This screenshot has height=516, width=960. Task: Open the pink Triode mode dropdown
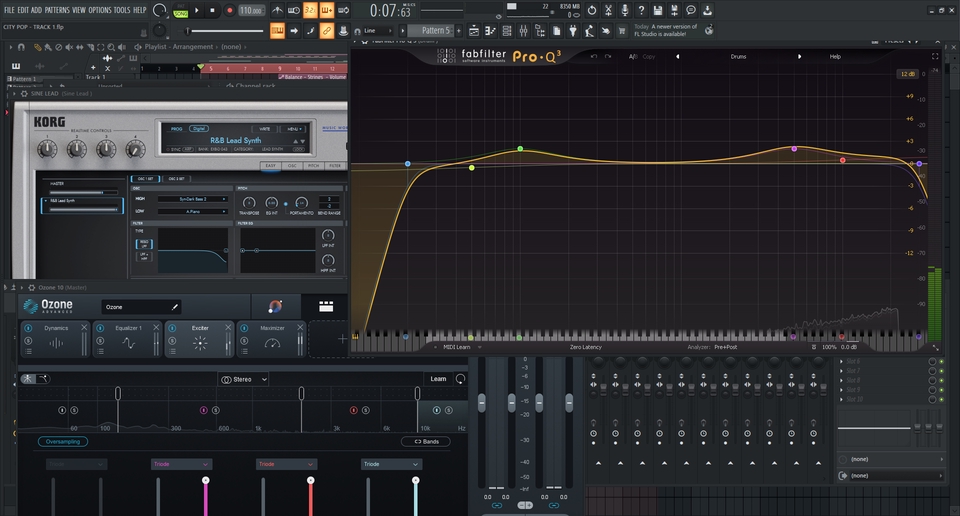[x=181, y=464]
